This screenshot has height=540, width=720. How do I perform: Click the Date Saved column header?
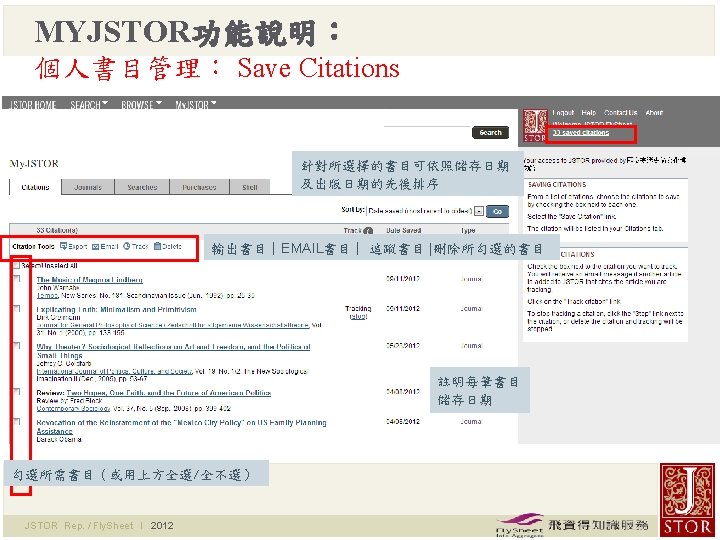coord(404,231)
